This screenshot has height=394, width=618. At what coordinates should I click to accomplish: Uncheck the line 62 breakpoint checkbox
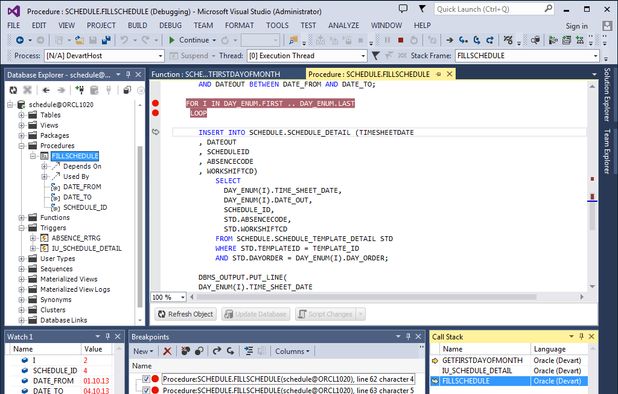tap(146, 379)
